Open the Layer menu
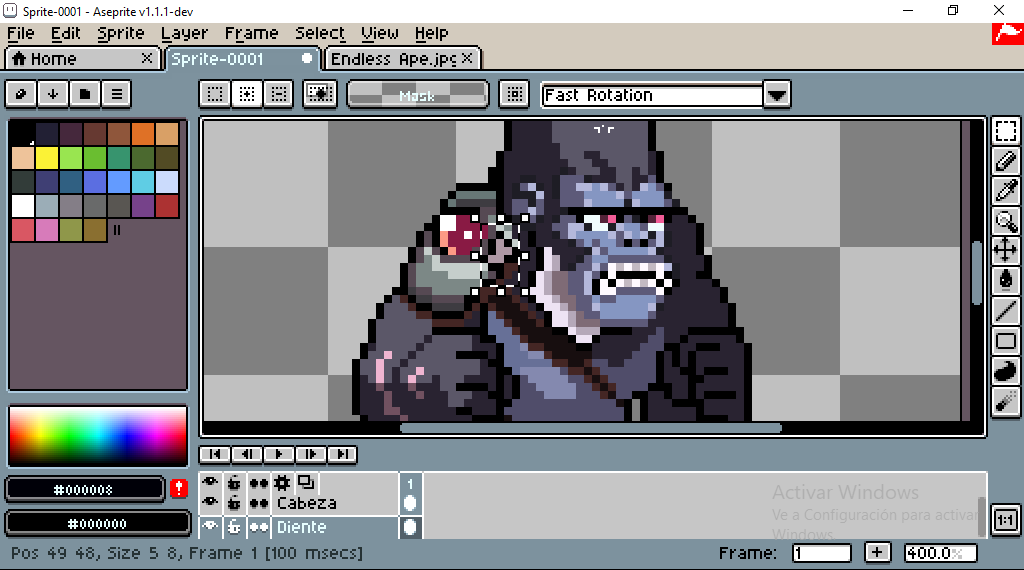The width and height of the screenshot is (1024, 570). coord(184,33)
